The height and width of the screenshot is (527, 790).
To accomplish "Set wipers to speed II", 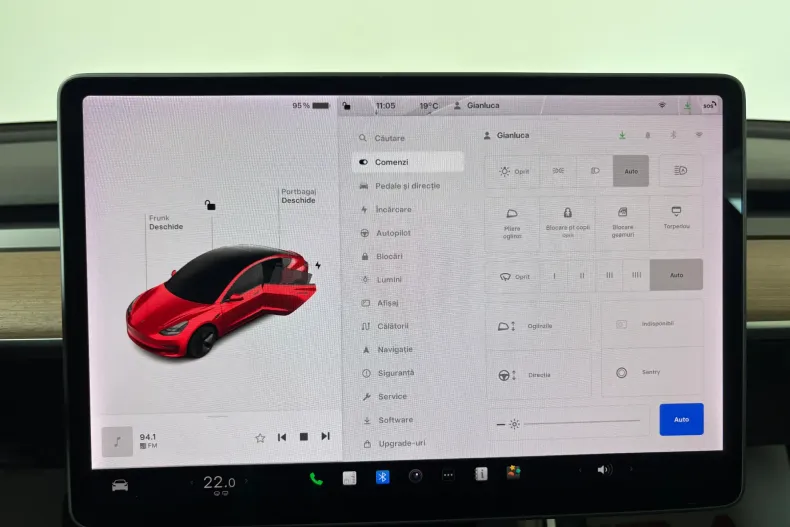I will [582, 276].
